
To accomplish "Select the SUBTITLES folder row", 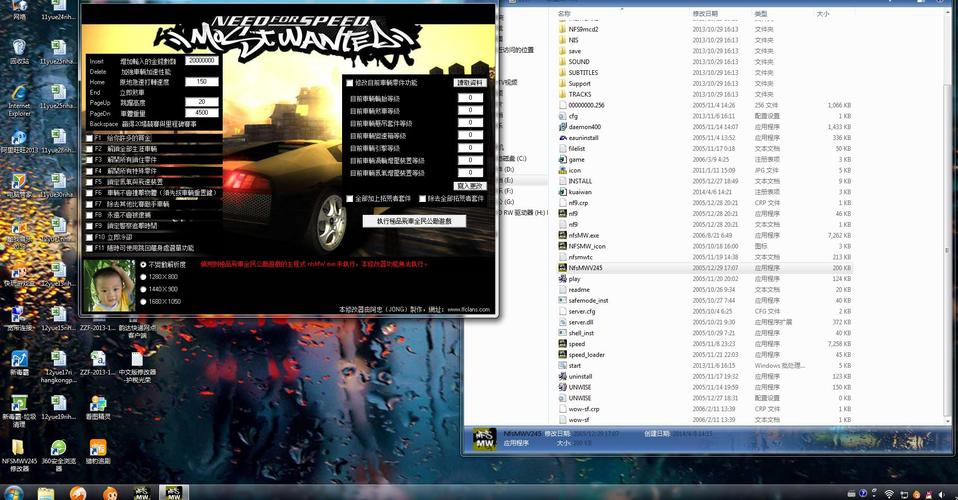I will (704, 73).
